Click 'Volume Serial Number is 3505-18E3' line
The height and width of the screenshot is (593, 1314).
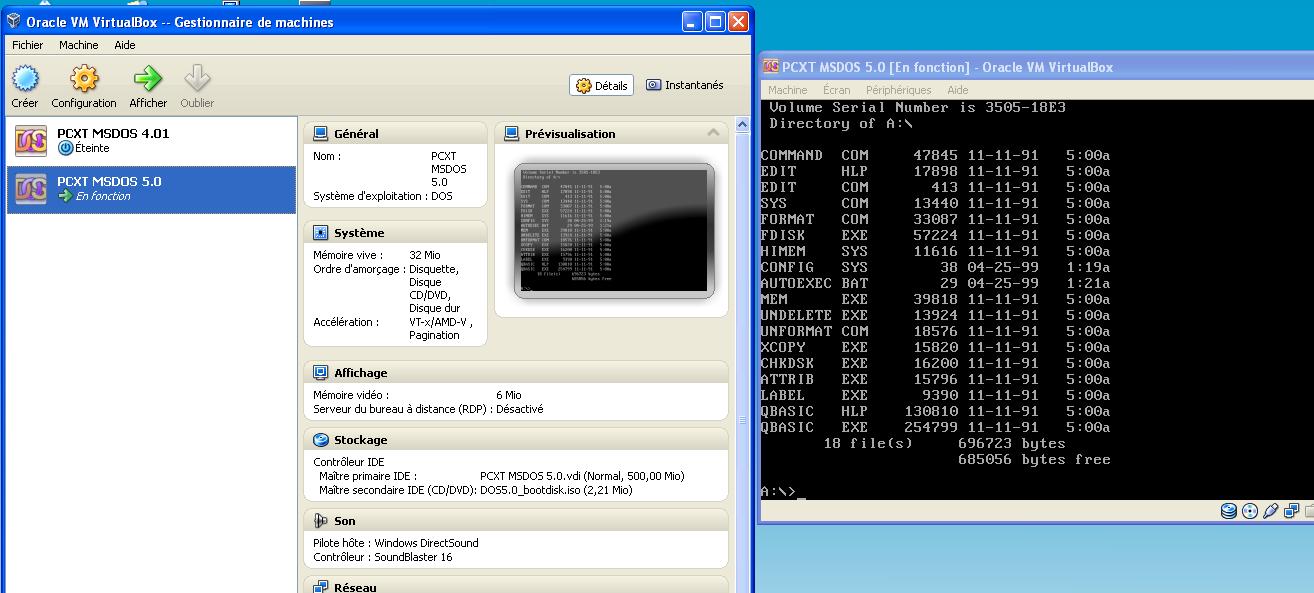click(917, 107)
